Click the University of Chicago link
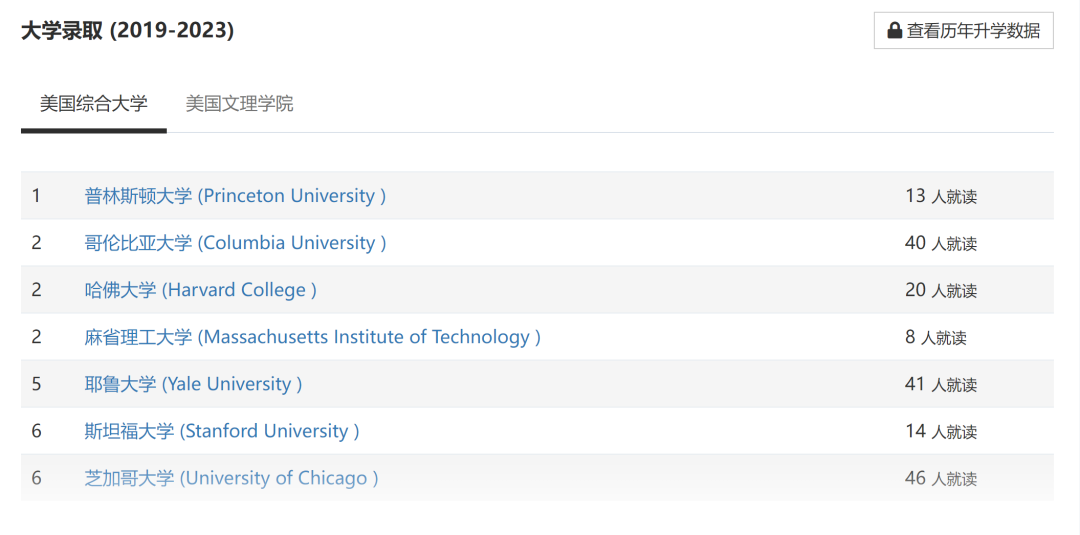 [x=231, y=478]
